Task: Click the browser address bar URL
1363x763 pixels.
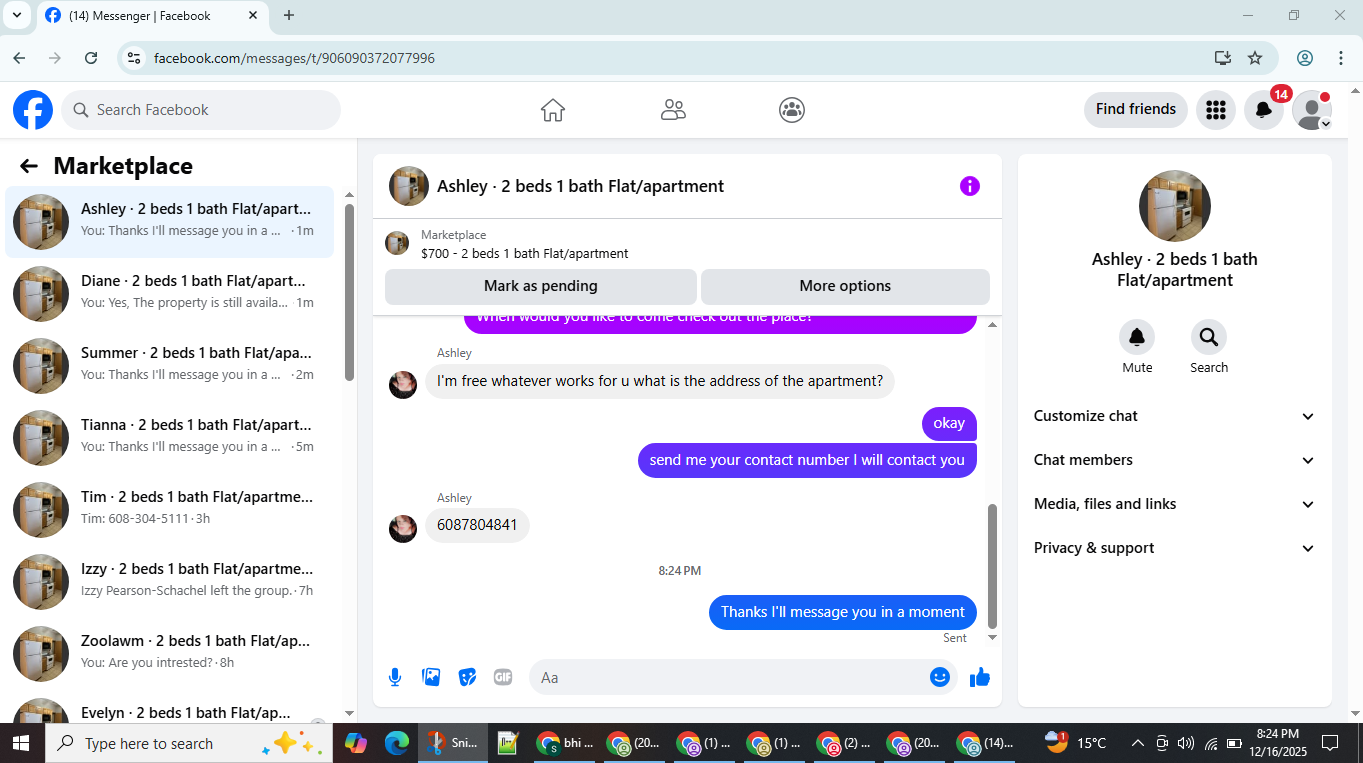Action: coord(294,58)
